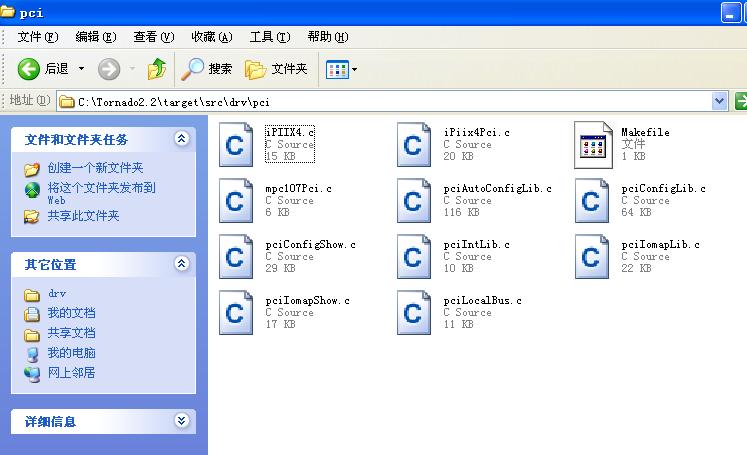Select the pciIomapShow.c file icon

[x=236, y=313]
